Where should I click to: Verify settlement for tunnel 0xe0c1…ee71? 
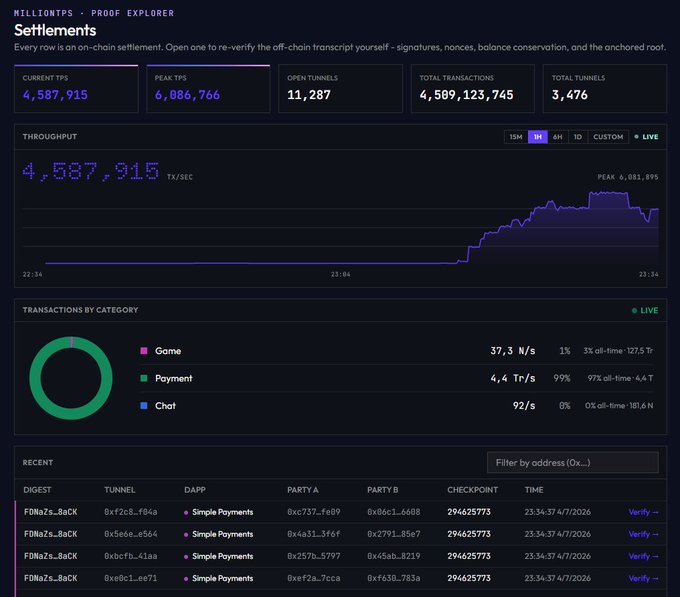click(643, 578)
